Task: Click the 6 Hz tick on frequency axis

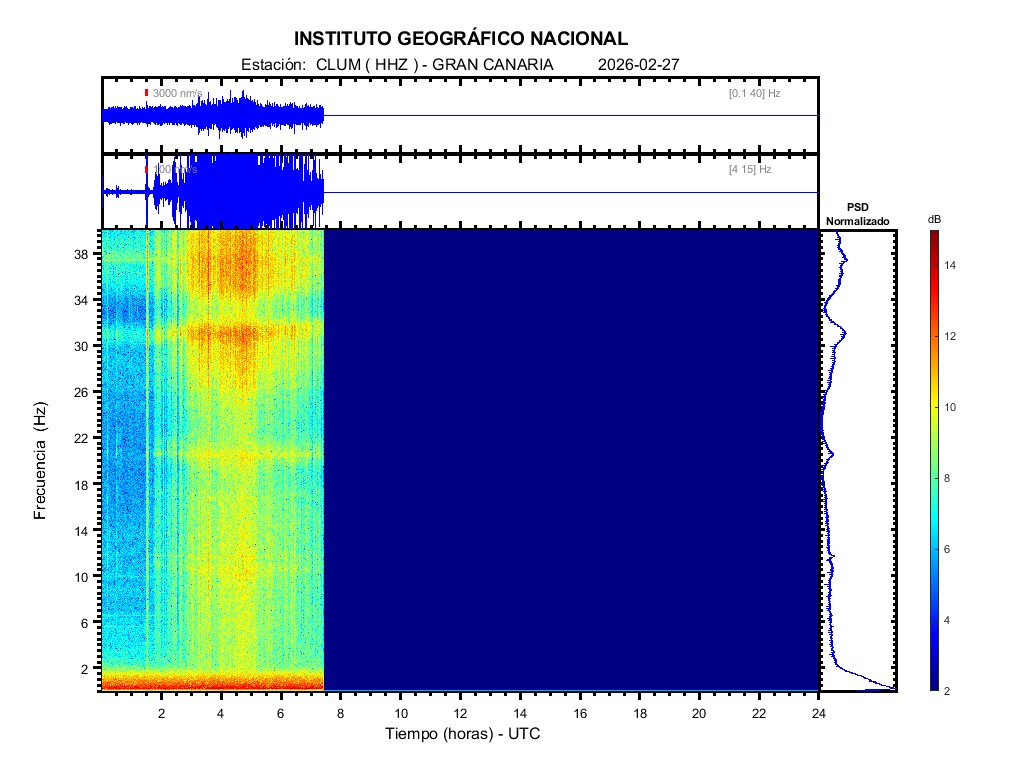Action: [x=86, y=622]
